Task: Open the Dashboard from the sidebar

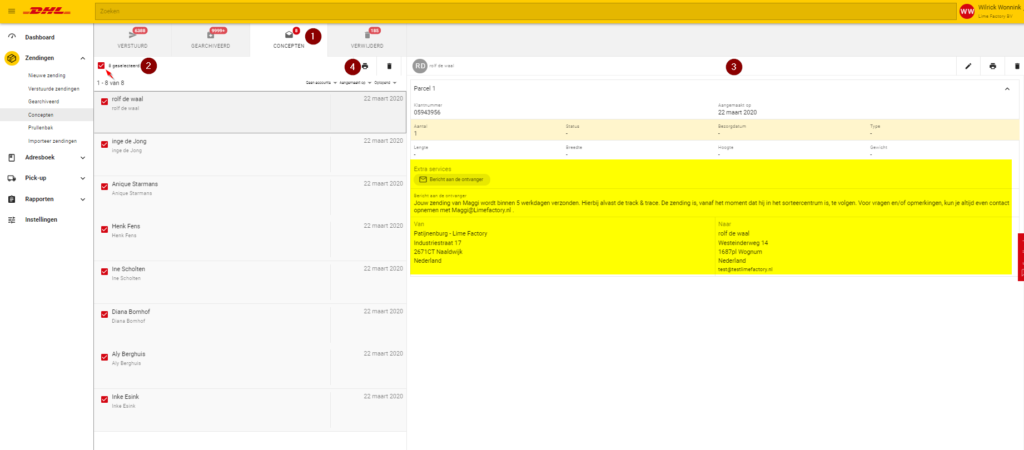Action: pos(39,37)
